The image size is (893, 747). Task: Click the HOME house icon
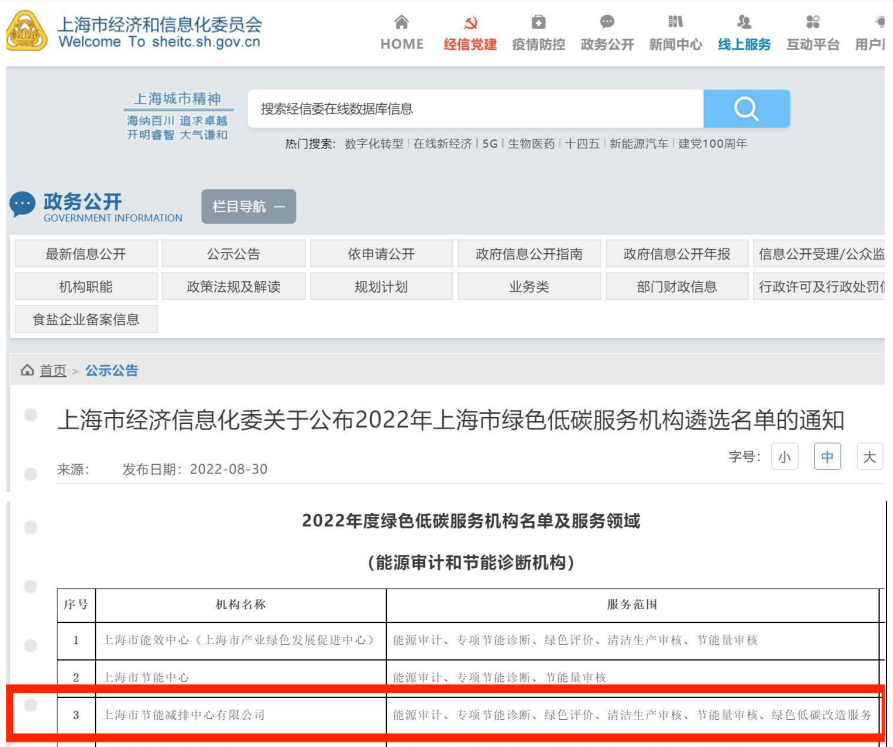coord(401,22)
